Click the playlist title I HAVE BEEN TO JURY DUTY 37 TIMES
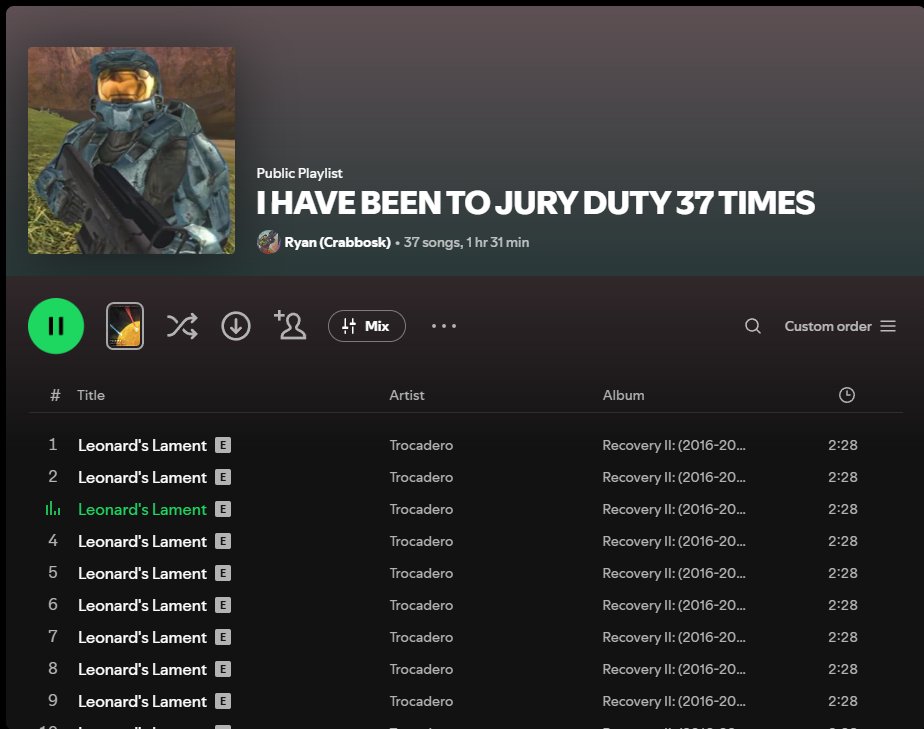 pos(536,203)
